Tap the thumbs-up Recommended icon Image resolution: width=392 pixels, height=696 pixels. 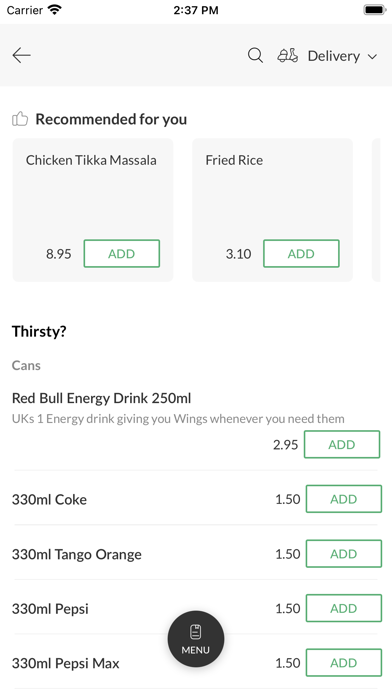[x=20, y=119]
